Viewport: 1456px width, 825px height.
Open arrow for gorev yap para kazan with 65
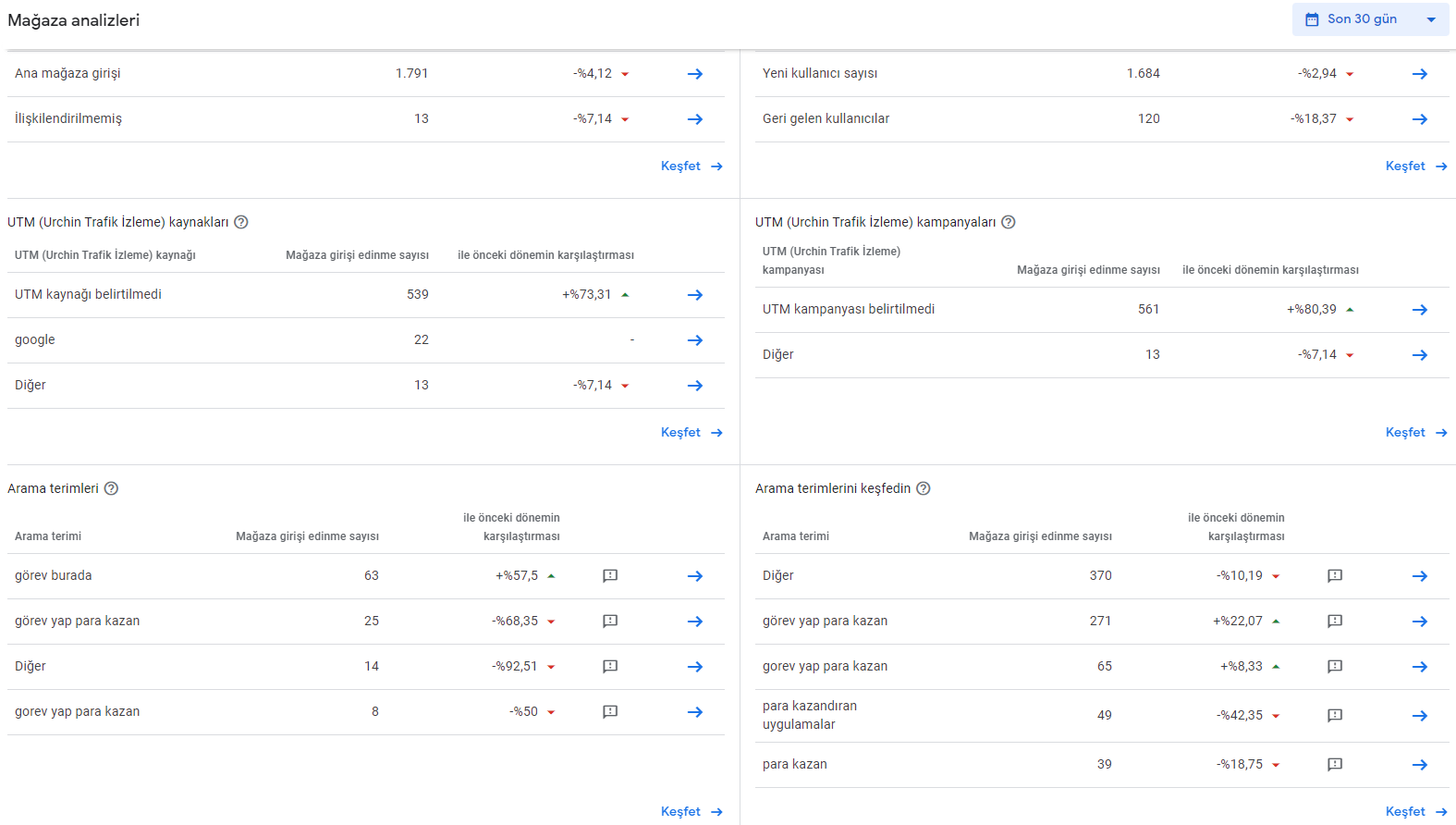[x=1420, y=667]
